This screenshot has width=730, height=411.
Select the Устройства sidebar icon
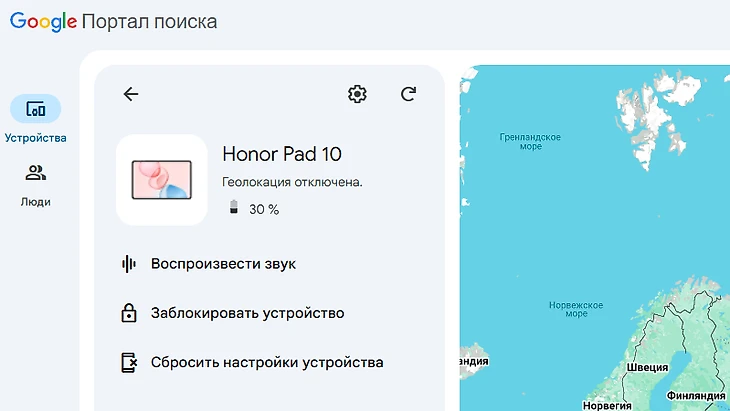pyautogui.click(x=35, y=110)
